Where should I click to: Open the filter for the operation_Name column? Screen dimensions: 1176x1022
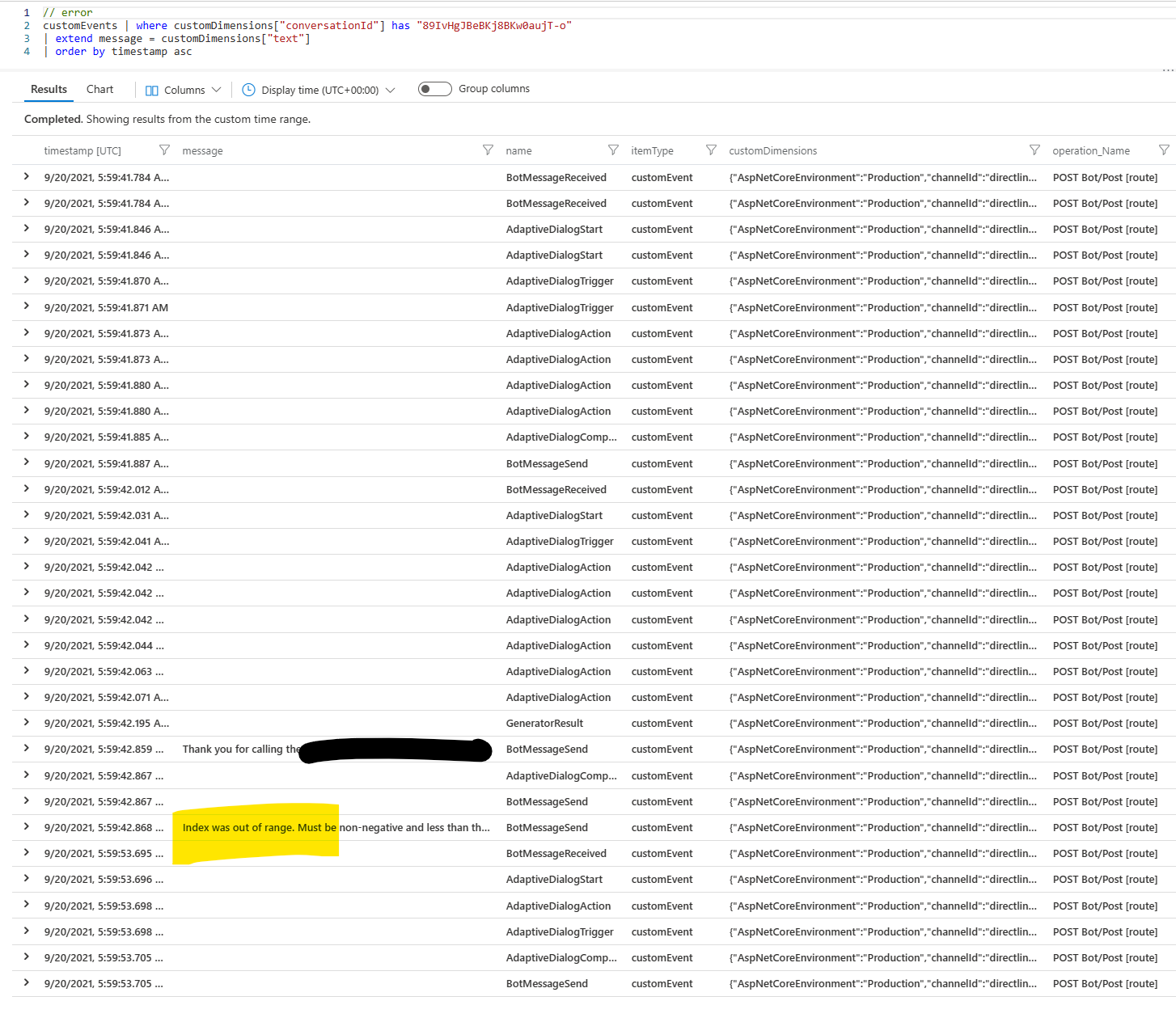[x=1166, y=150]
